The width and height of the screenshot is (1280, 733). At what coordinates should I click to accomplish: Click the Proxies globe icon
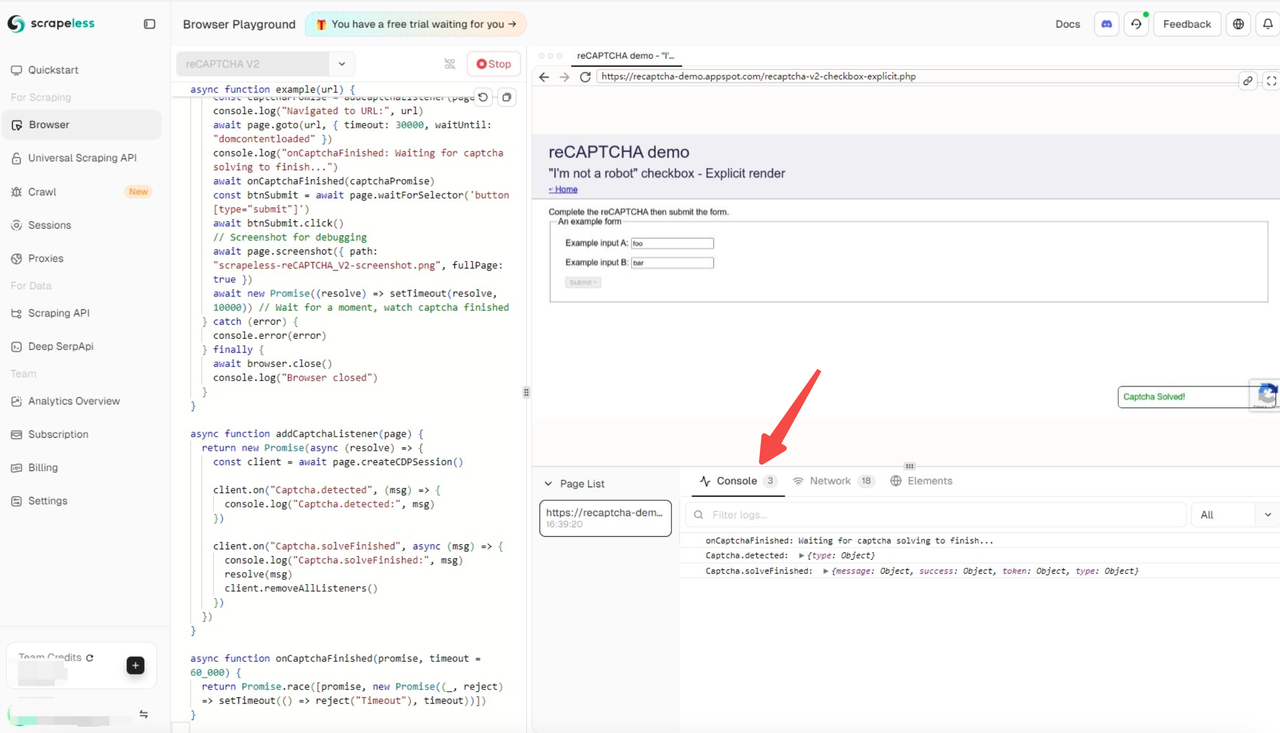pos(17,258)
